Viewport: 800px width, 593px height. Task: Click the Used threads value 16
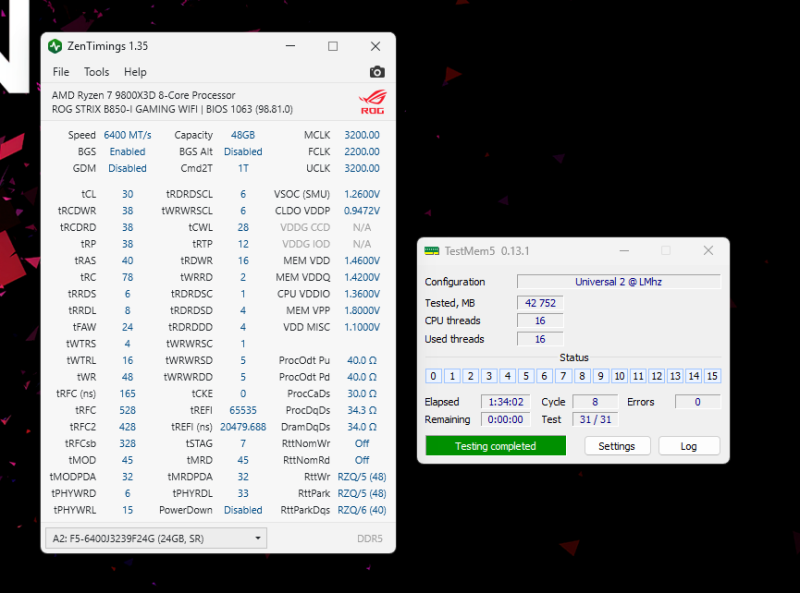(540, 339)
